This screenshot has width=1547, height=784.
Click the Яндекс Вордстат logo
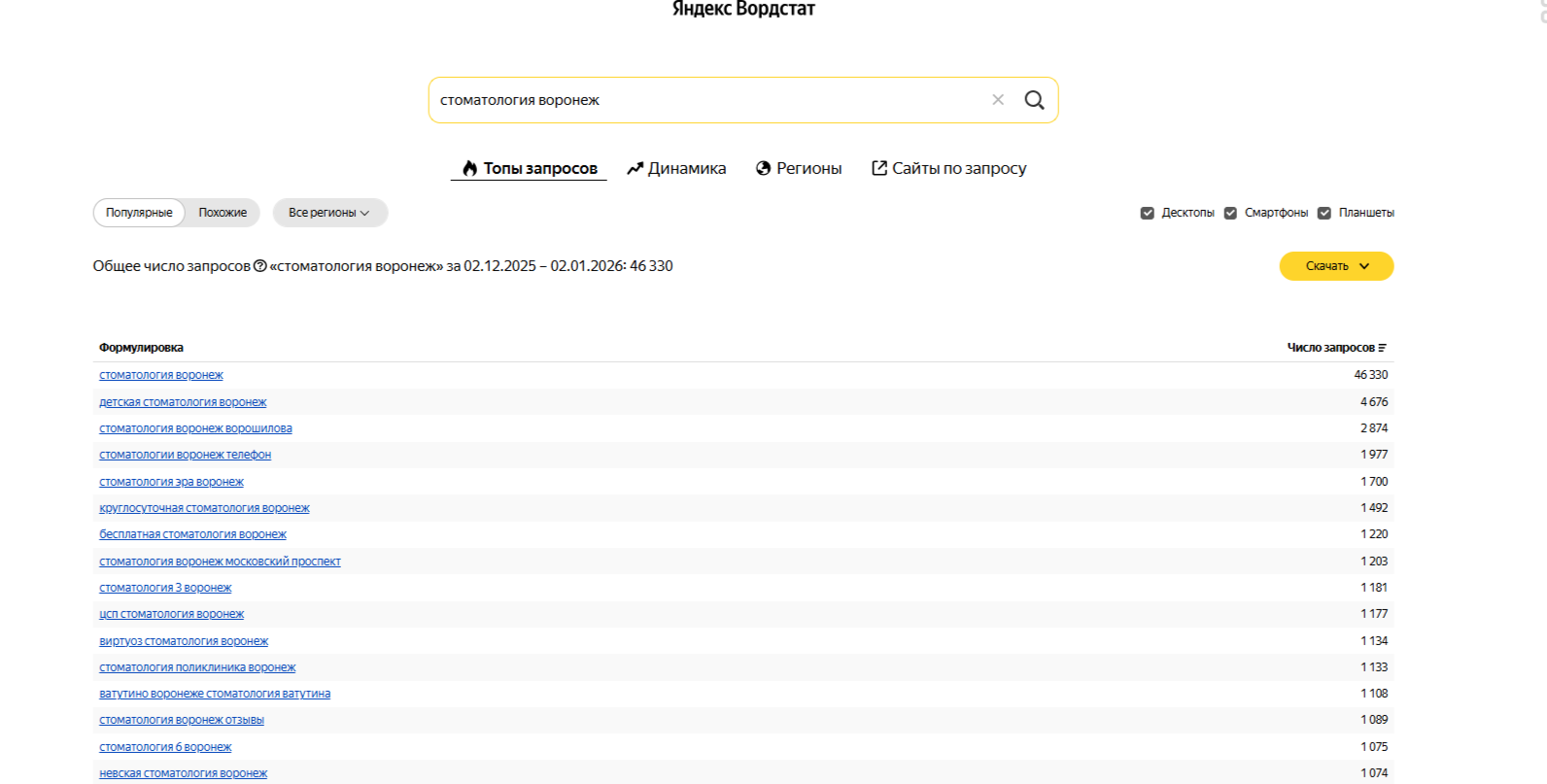tap(743, 10)
